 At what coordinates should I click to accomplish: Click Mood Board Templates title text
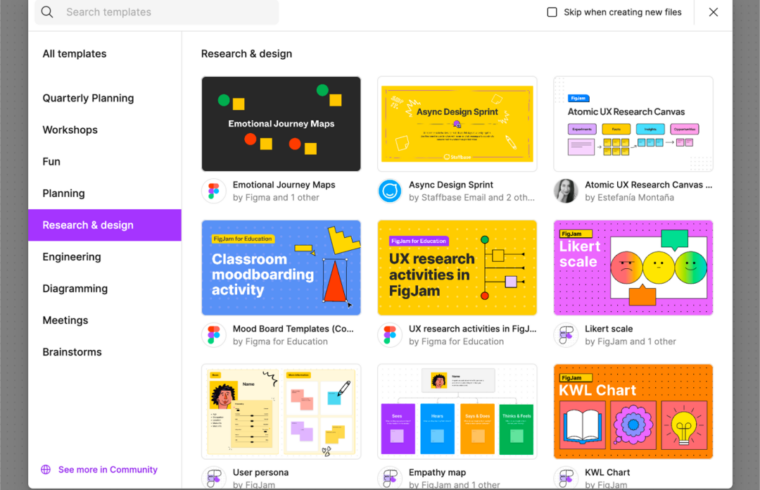point(293,329)
